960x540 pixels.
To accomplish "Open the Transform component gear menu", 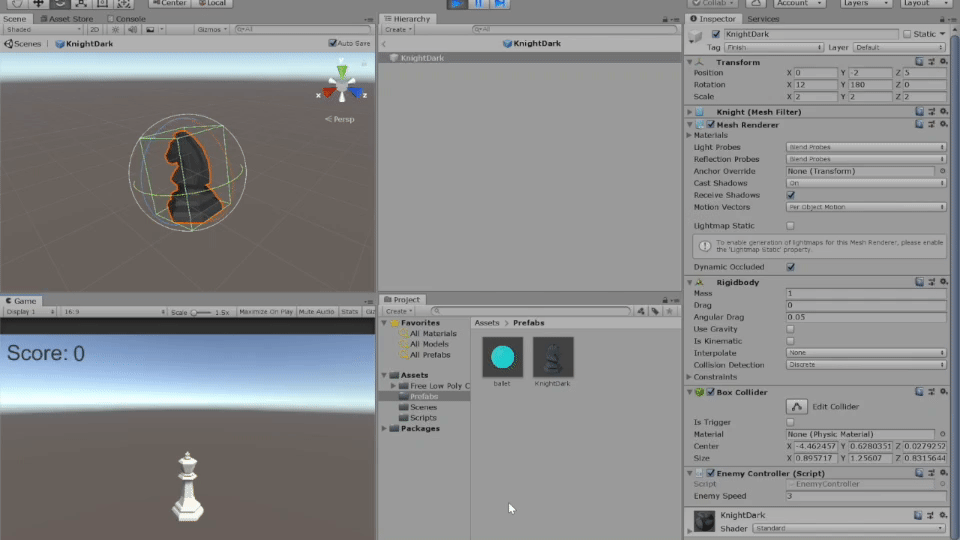I will tap(943, 62).
